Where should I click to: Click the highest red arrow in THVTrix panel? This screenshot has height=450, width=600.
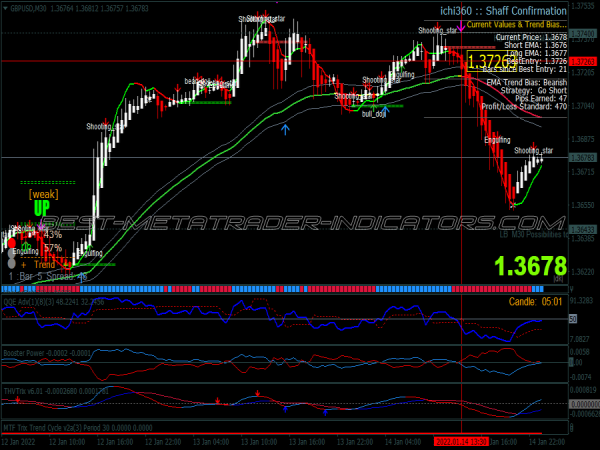point(258,393)
